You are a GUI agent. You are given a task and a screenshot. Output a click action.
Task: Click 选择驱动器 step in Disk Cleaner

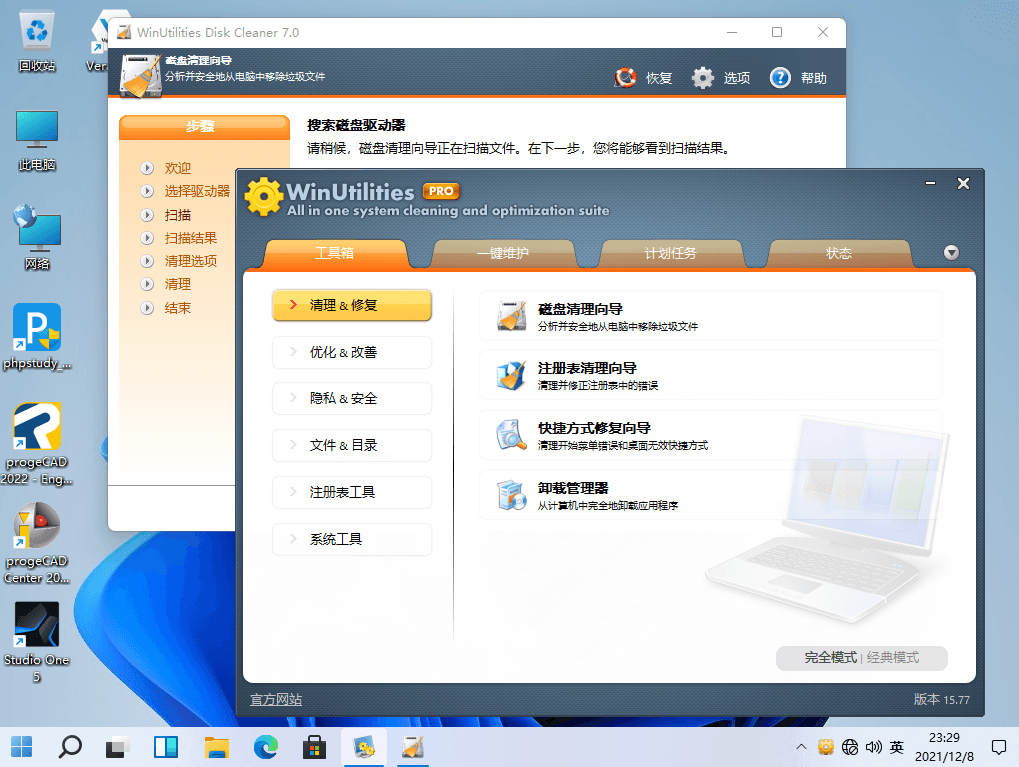click(x=197, y=191)
